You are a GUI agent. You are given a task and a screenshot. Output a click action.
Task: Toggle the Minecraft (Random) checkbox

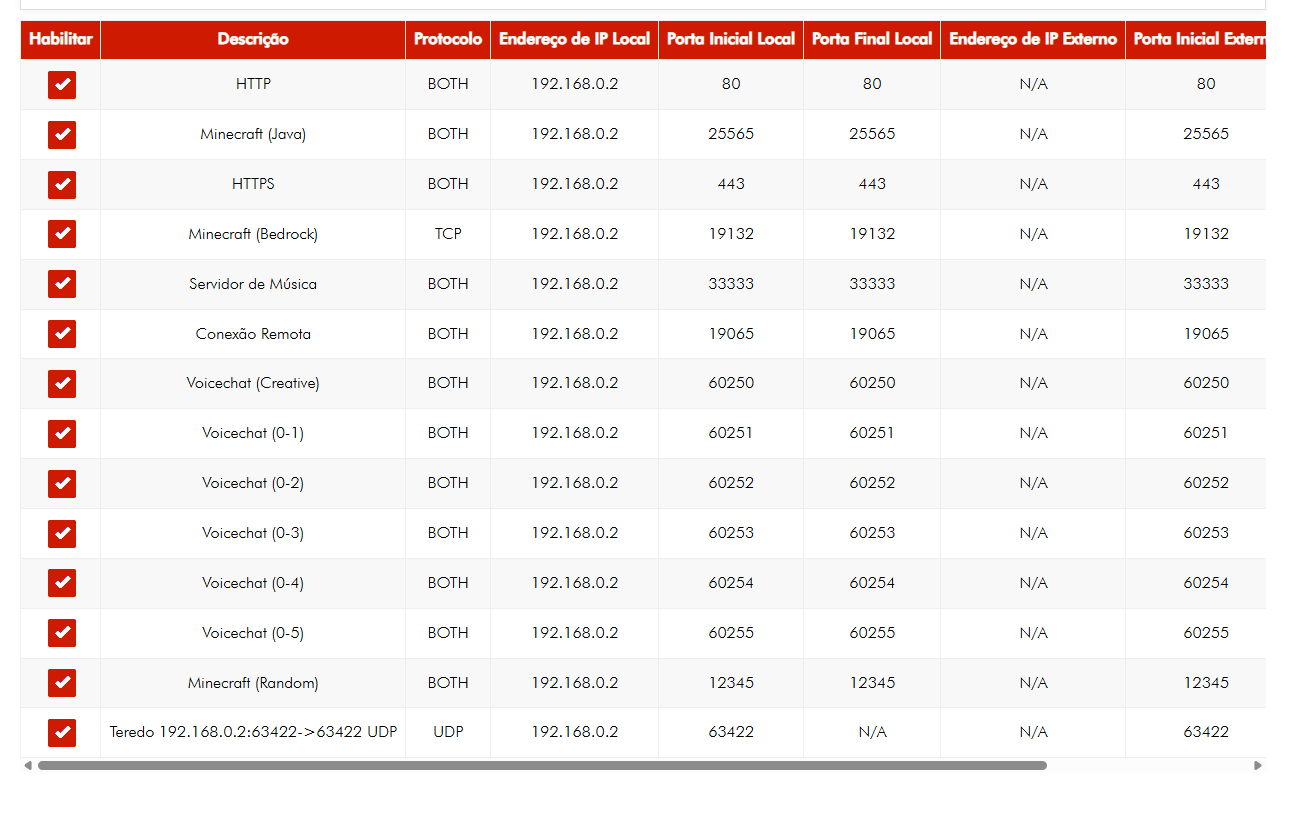pos(62,683)
